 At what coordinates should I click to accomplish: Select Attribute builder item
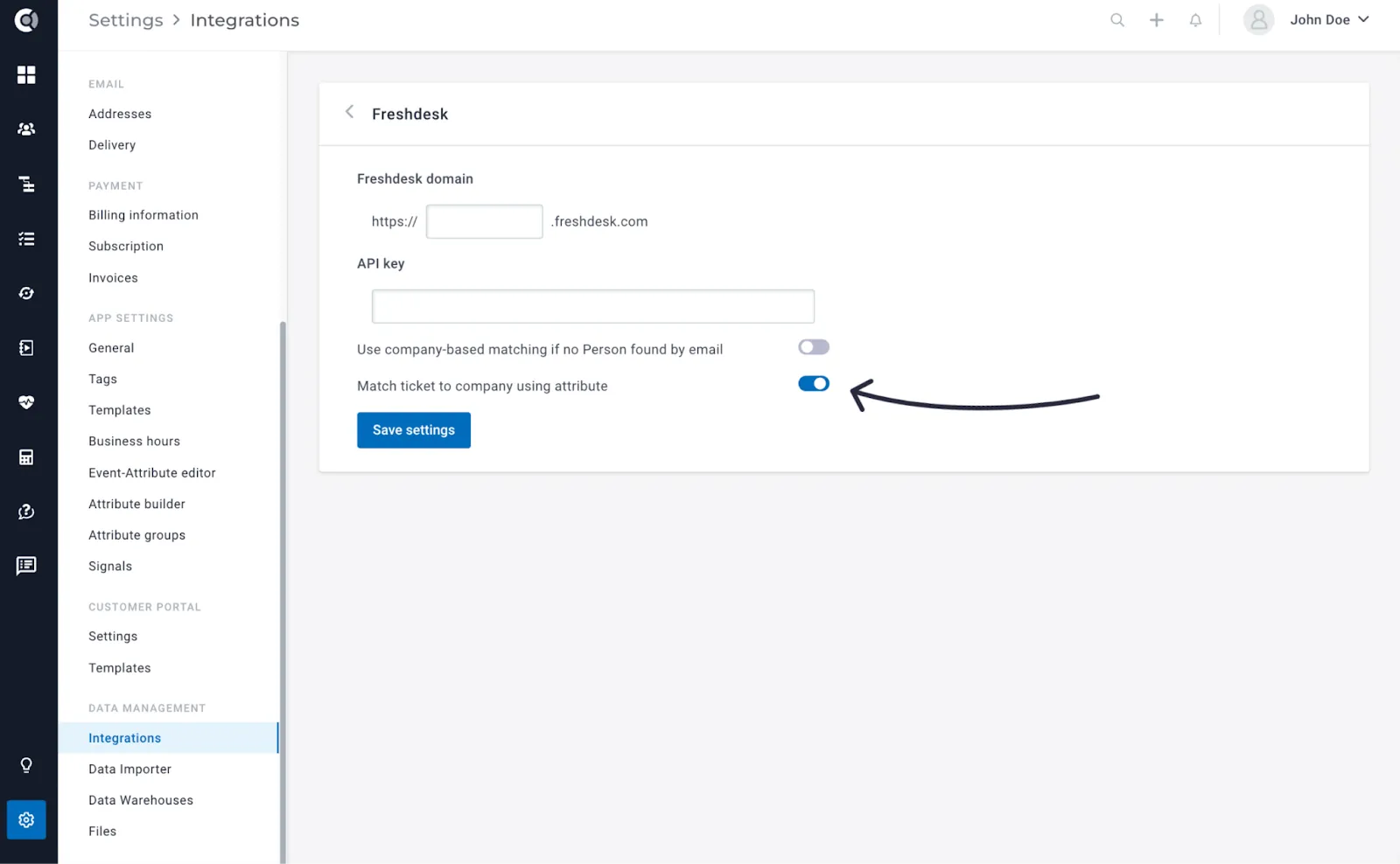click(x=136, y=505)
